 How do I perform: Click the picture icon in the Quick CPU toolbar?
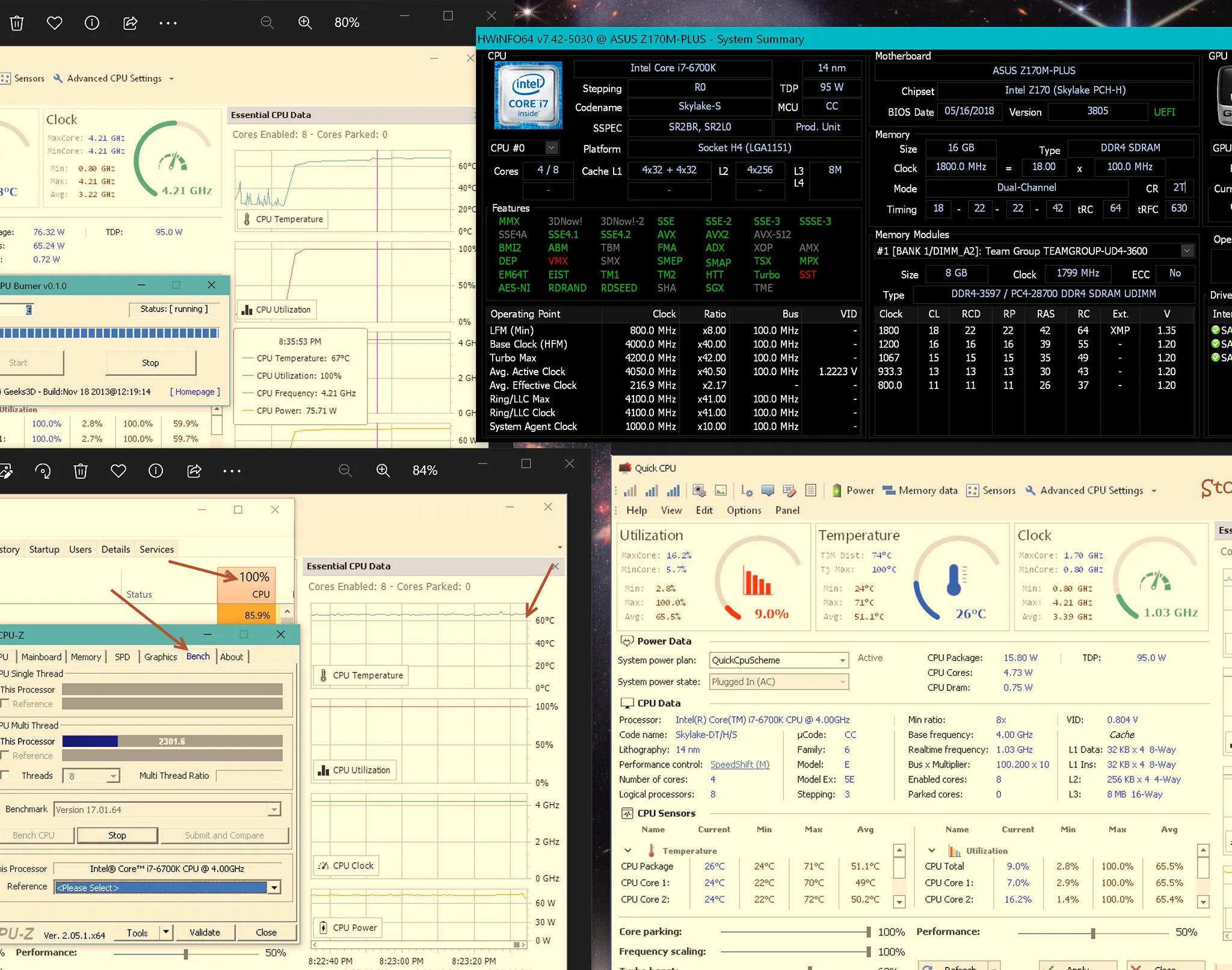click(721, 491)
